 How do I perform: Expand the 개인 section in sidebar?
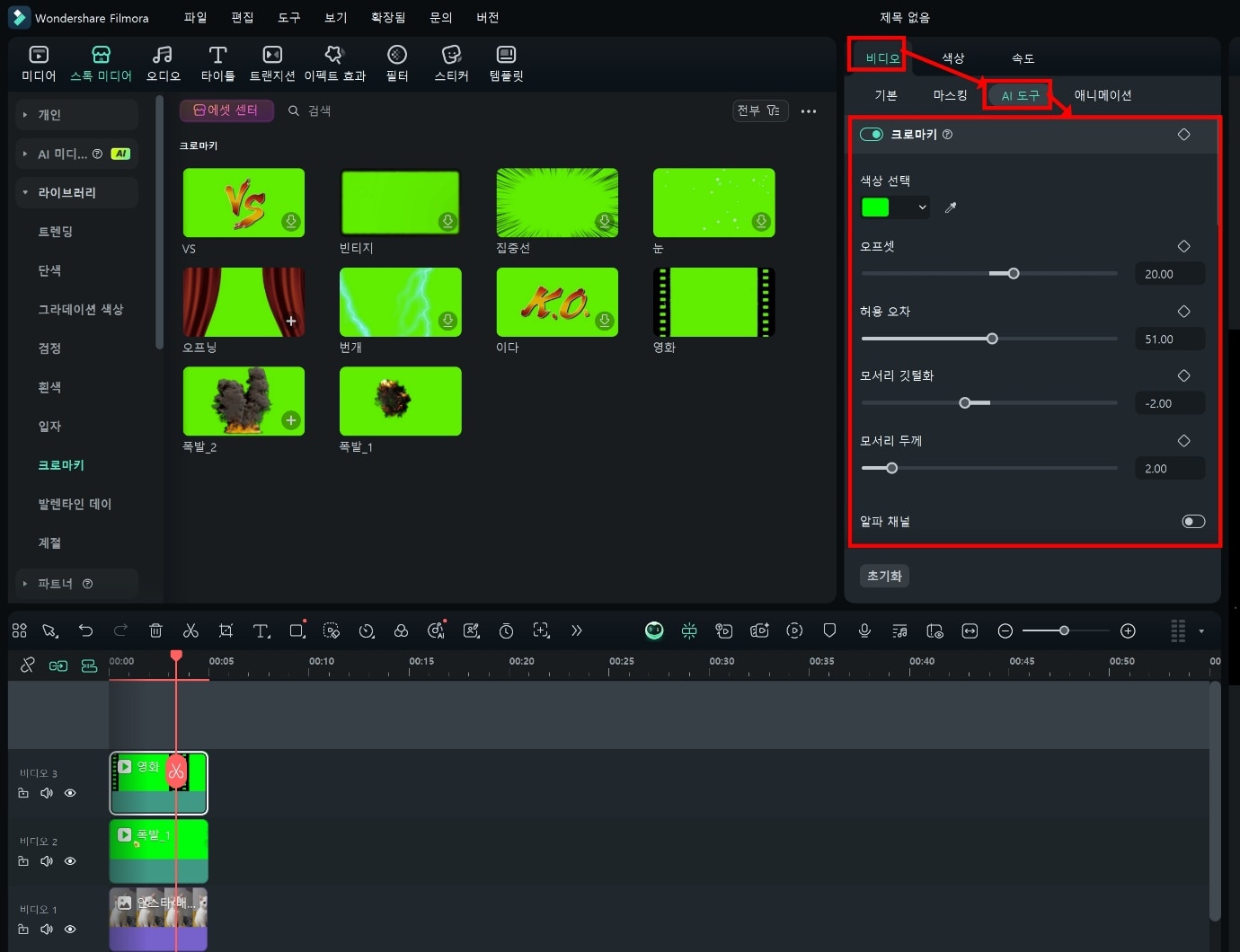[25, 115]
